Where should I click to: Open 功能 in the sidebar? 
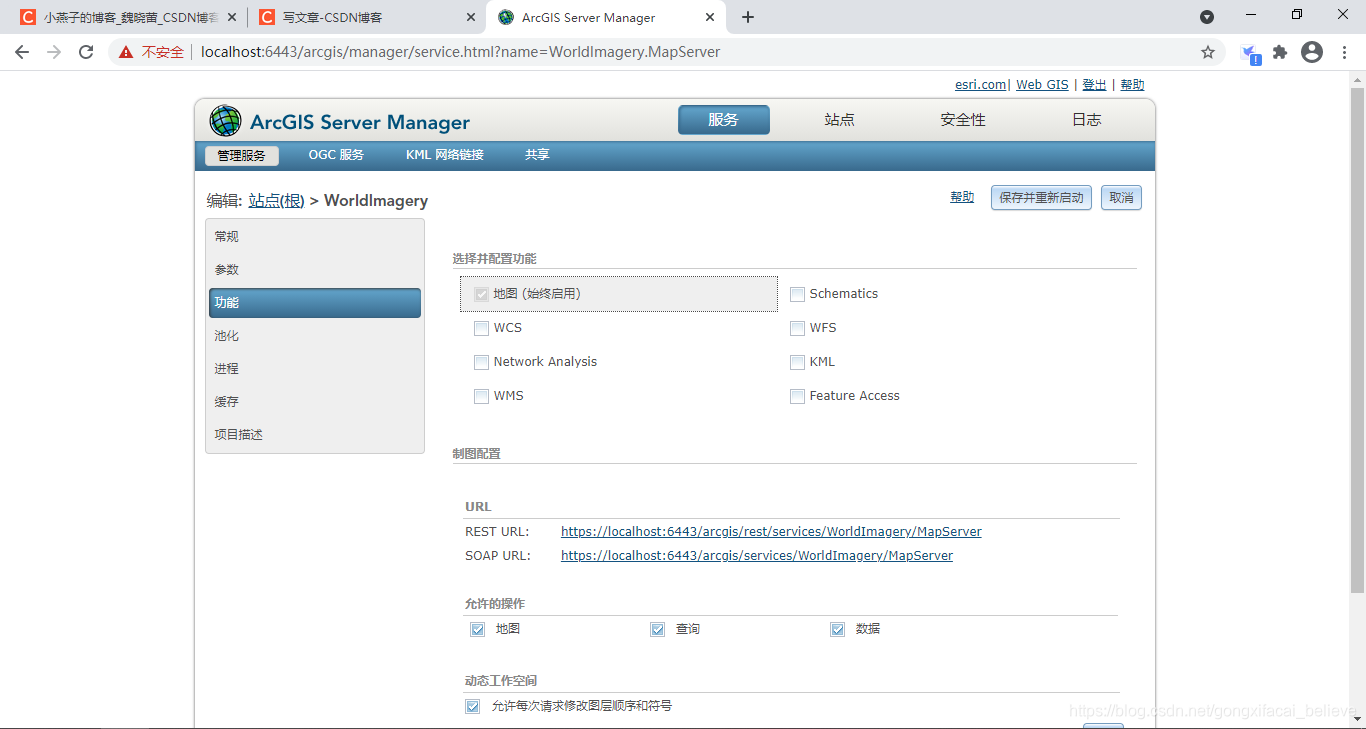(315, 303)
